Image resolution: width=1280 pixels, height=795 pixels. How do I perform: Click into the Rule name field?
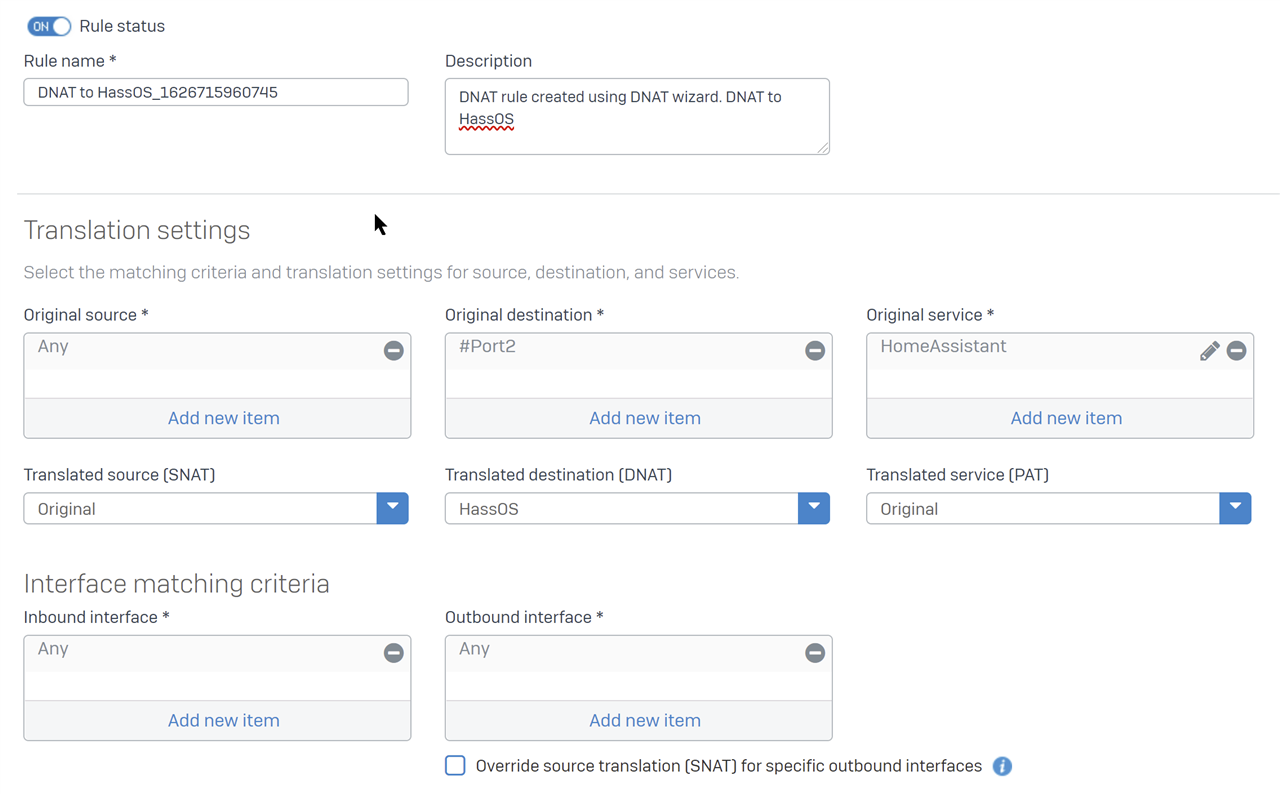(x=216, y=92)
